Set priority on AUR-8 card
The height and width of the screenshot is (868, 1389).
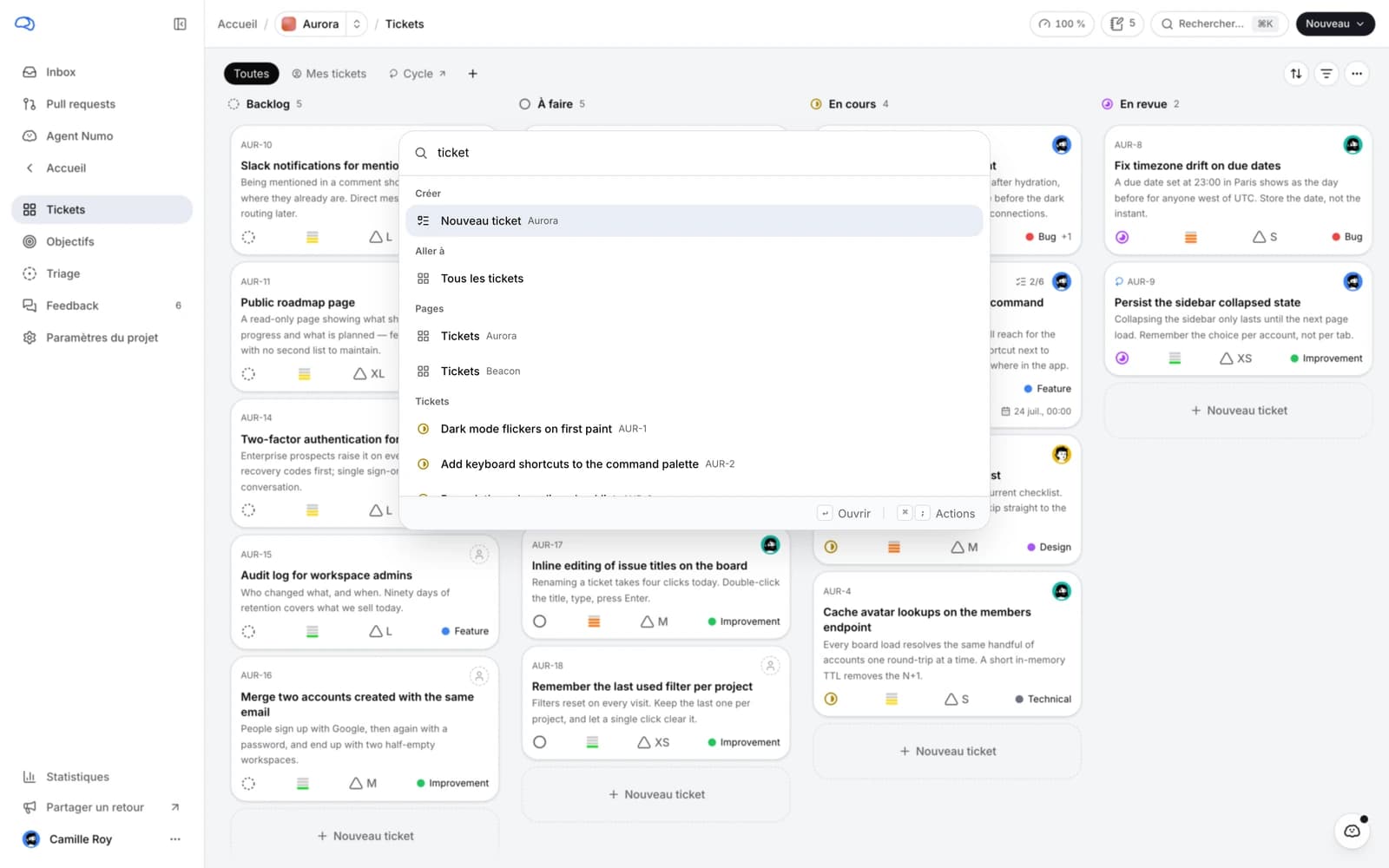(1191, 237)
